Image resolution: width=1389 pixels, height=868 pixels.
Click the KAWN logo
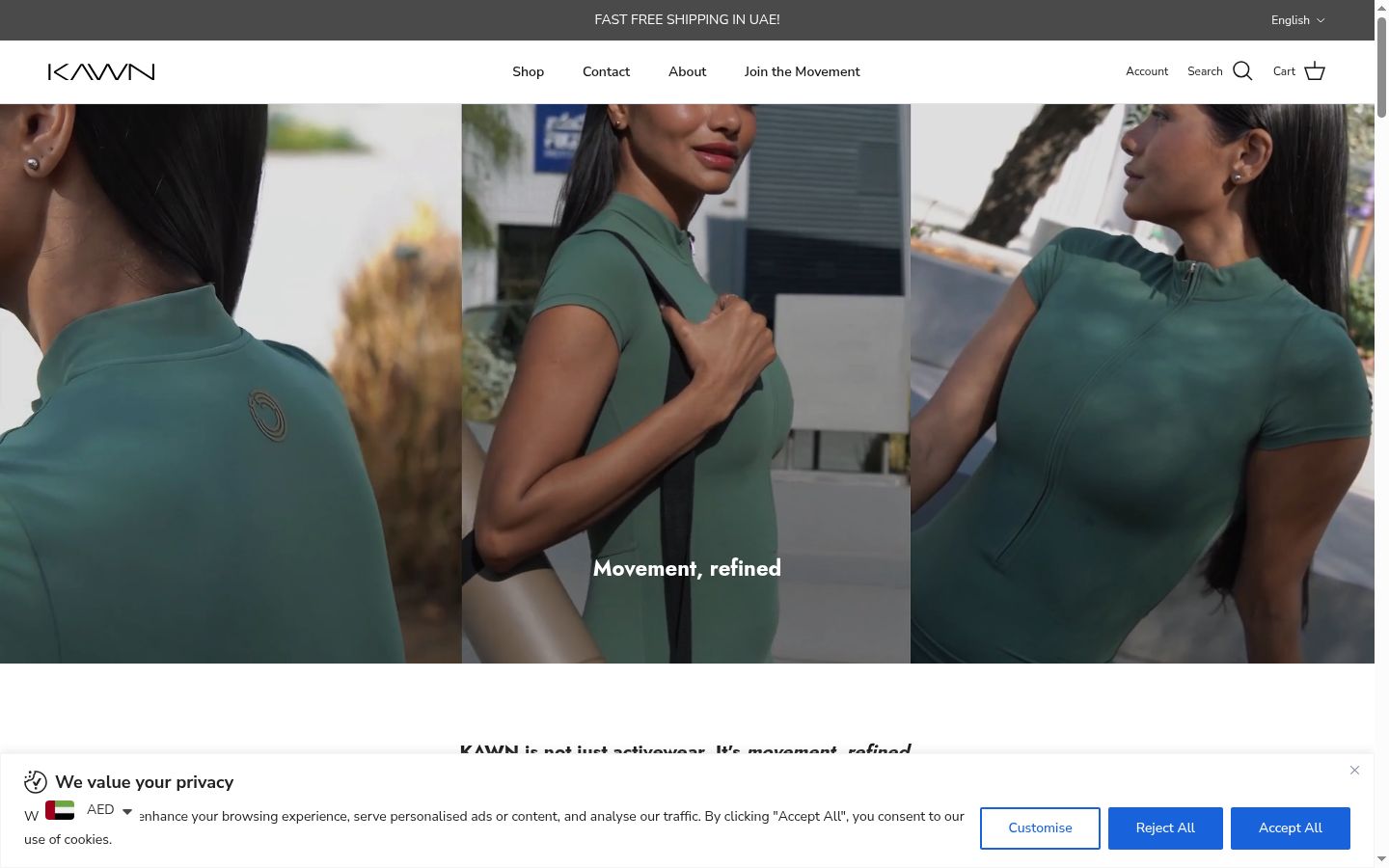pos(101,71)
